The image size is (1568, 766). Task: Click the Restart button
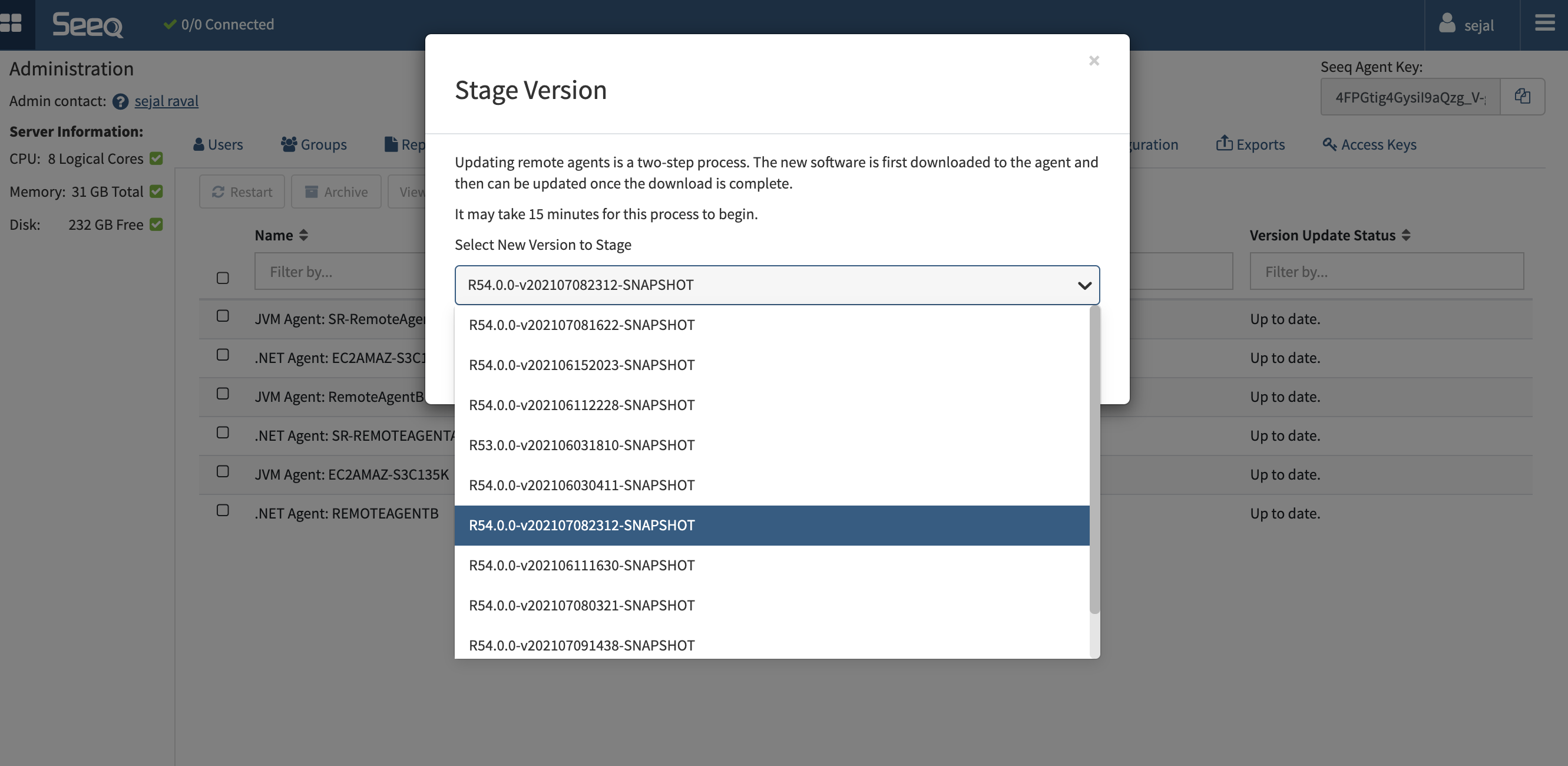[x=242, y=192]
